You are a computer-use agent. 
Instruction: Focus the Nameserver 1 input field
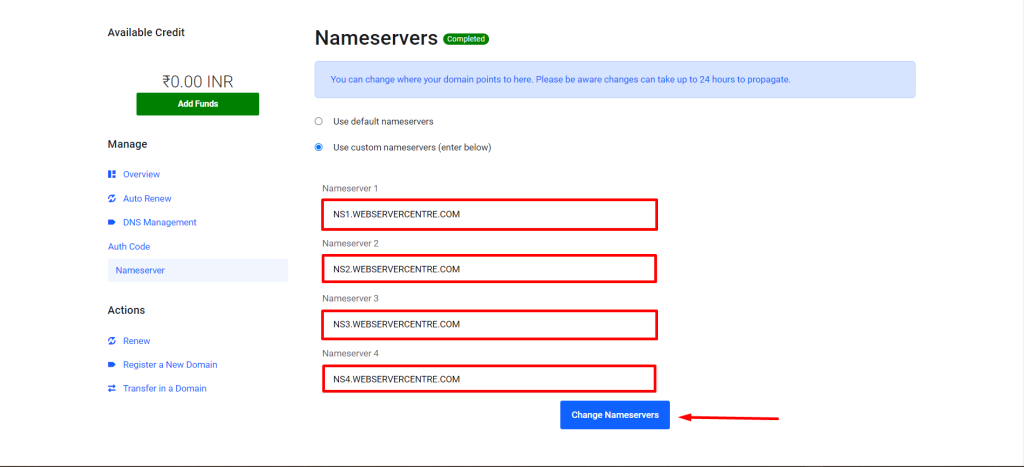coord(489,215)
